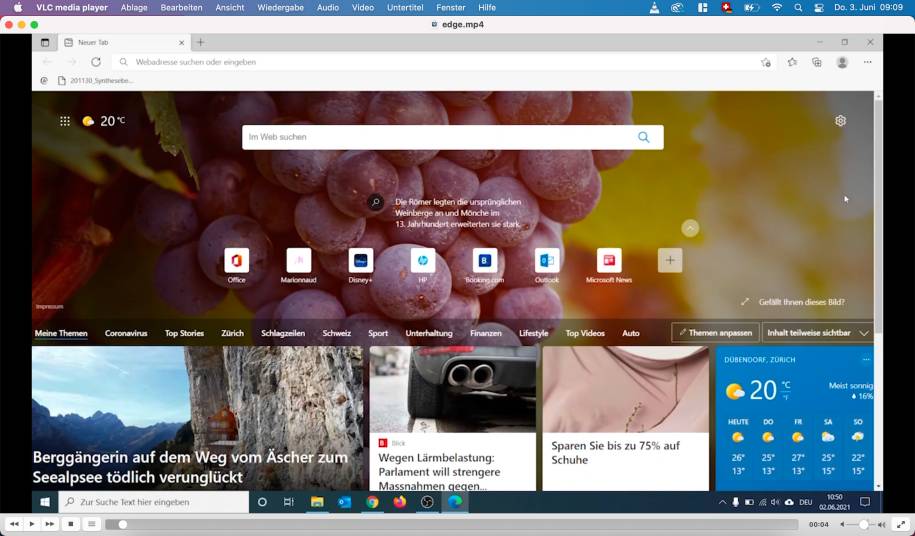Image resolution: width=915 pixels, height=536 pixels.
Task: Add a new browser tab
Action: point(200,42)
